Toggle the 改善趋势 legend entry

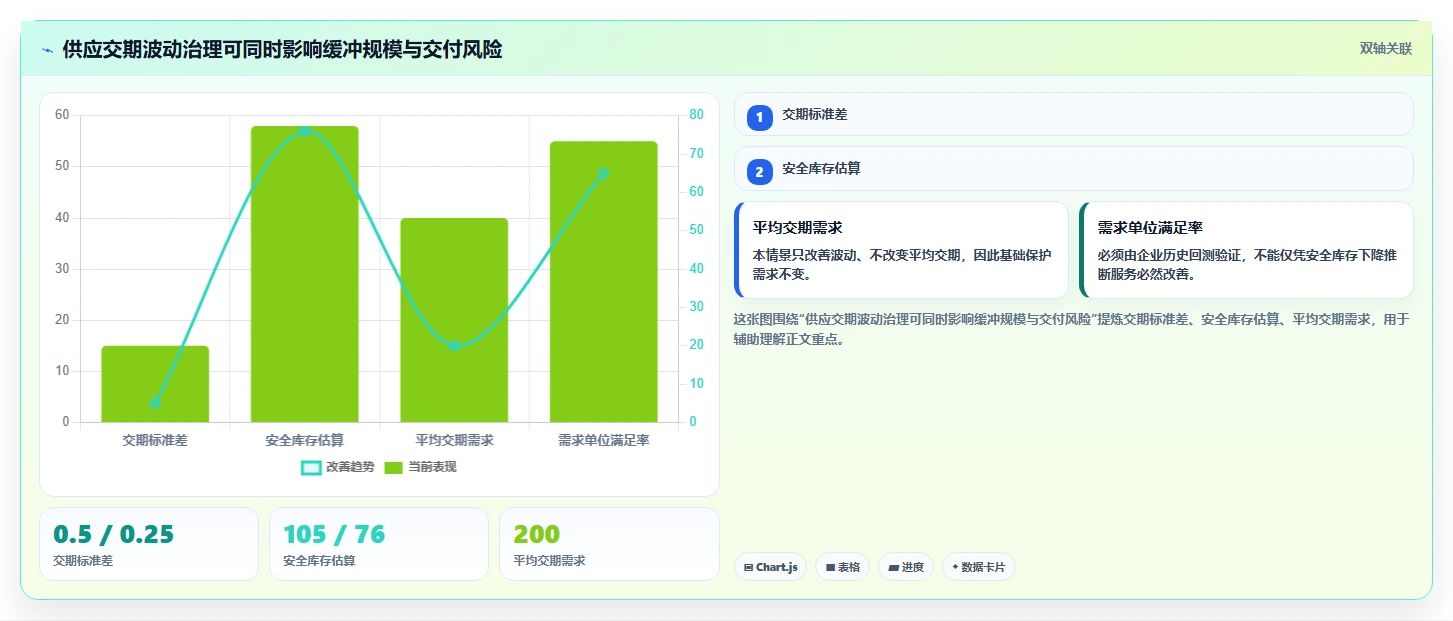tap(338, 467)
